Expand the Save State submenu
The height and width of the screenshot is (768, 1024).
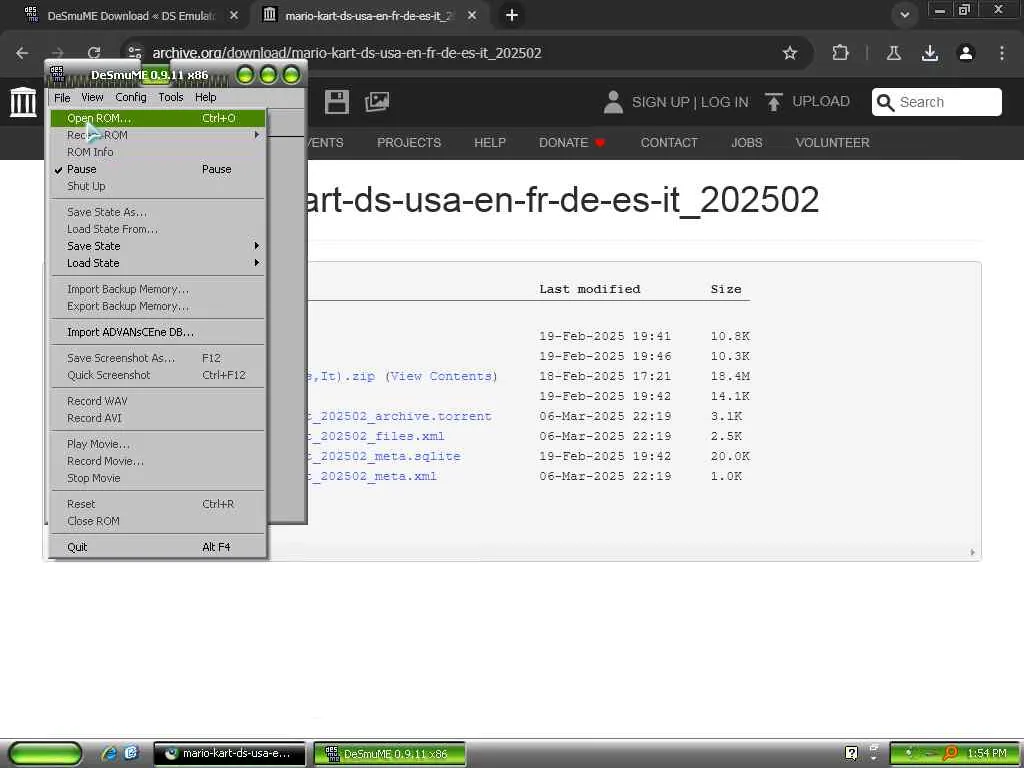coord(158,246)
